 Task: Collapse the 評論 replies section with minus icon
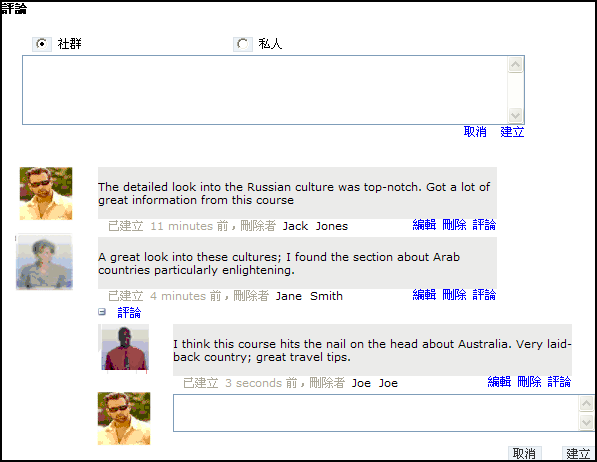(x=102, y=312)
